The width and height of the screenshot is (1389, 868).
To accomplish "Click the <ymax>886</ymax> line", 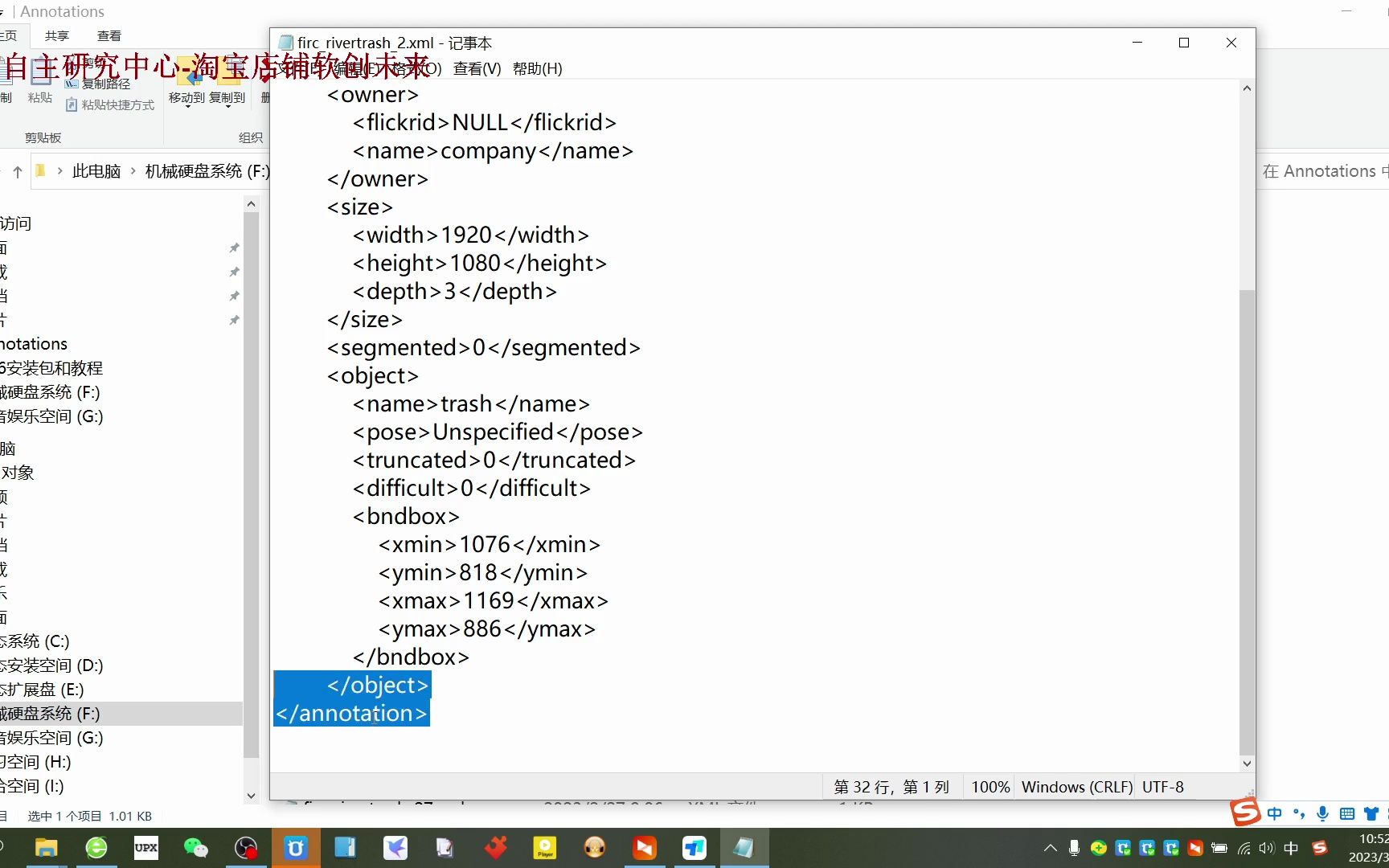I will [487, 628].
